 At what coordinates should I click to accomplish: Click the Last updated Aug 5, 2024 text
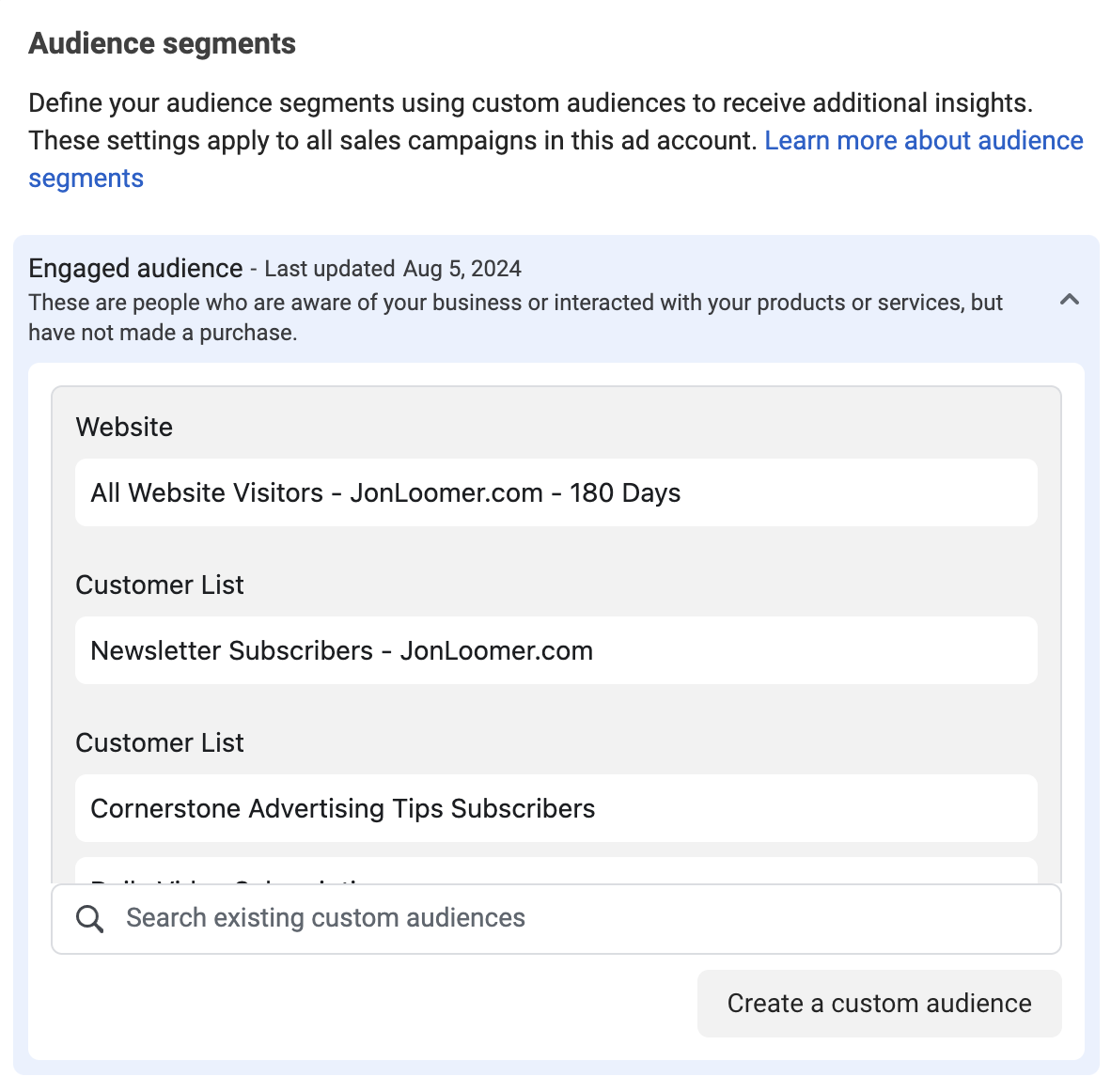coord(393,270)
